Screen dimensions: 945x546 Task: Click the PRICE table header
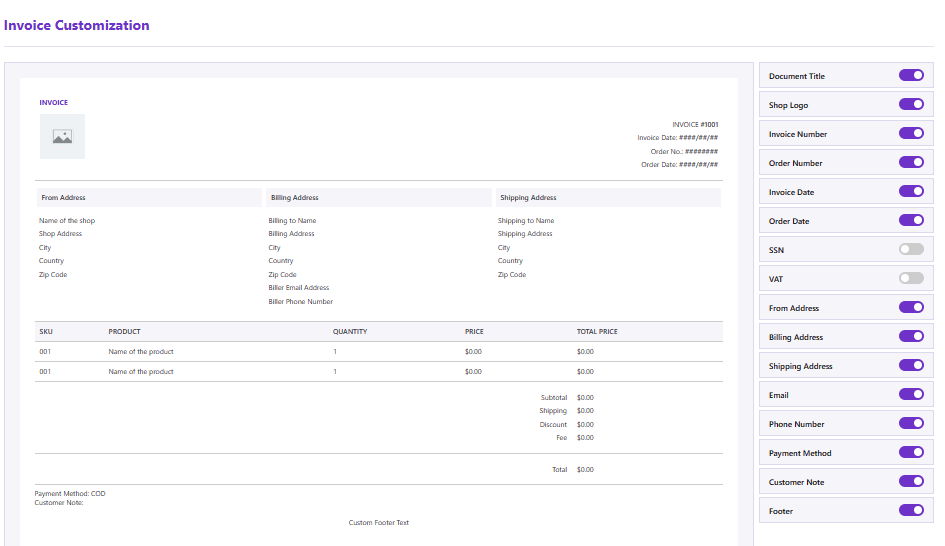[474, 331]
